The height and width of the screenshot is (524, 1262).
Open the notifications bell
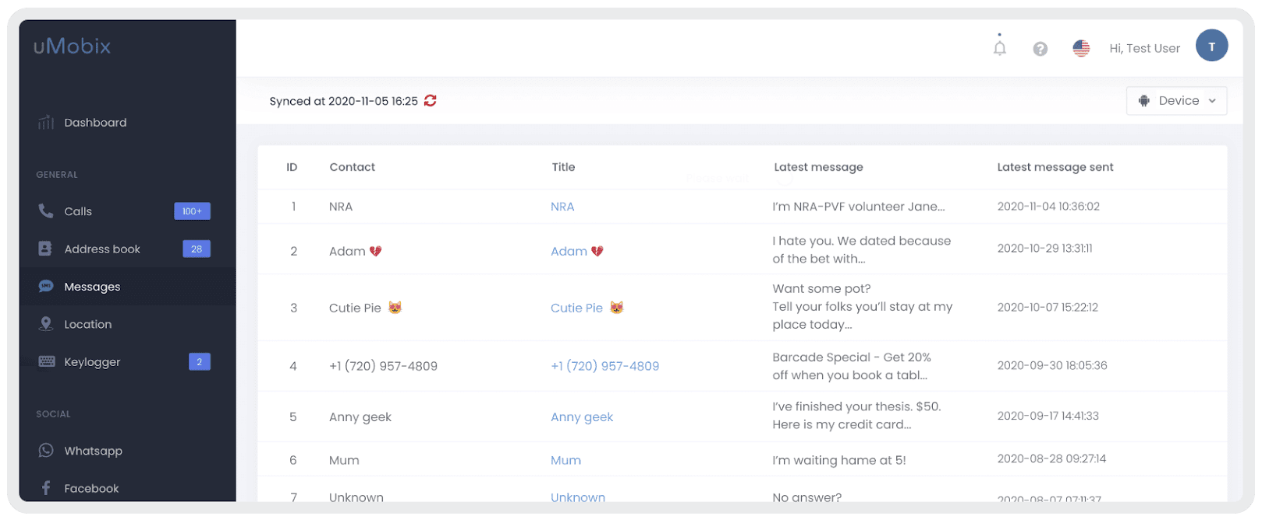[x=999, y=47]
